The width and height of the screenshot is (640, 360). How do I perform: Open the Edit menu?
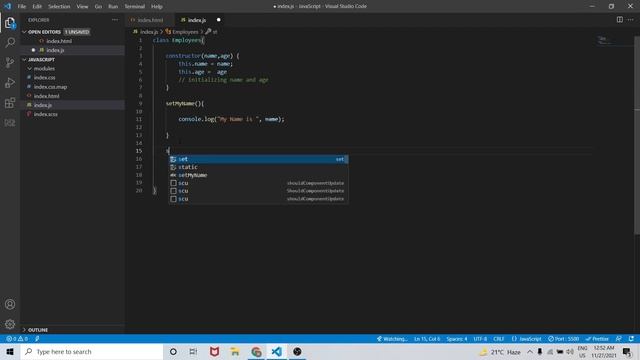click(37, 7)
